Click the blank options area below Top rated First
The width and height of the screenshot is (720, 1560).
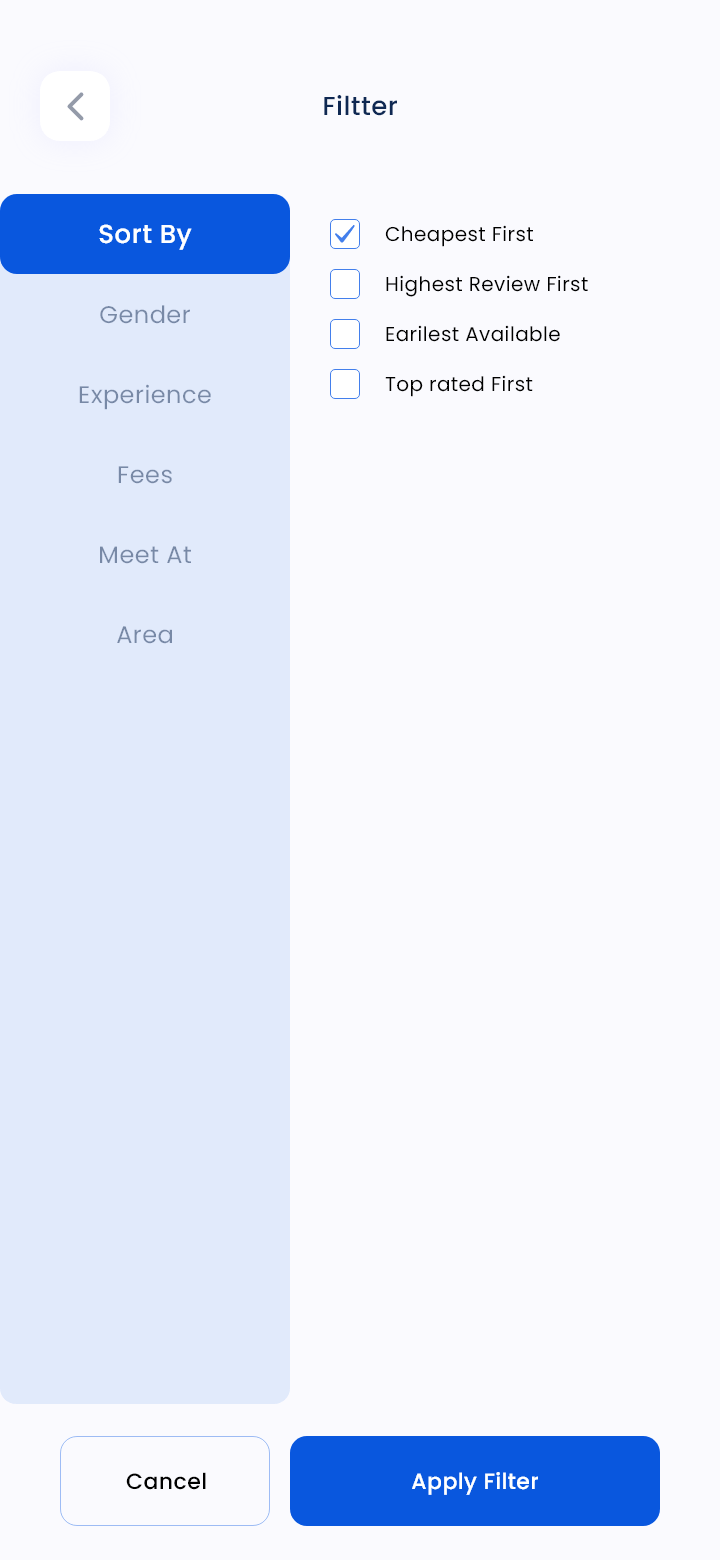coord(505,900)
